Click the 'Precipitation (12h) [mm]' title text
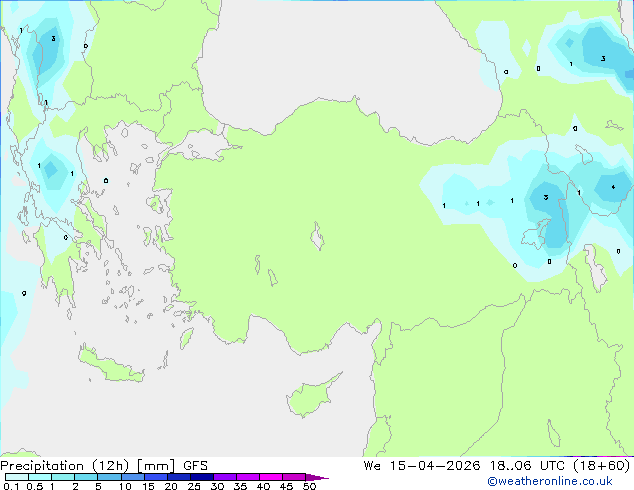 (x=88, y=466)
